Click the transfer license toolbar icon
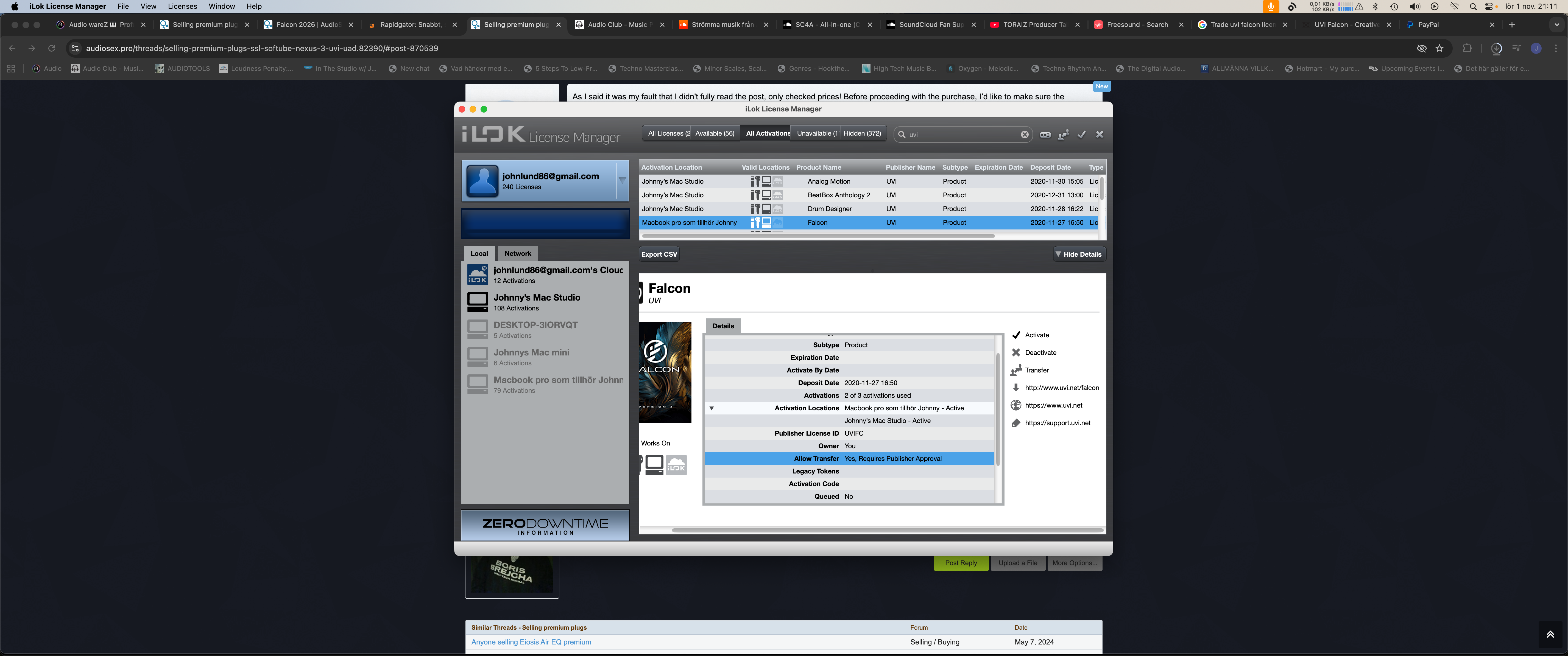Screen dimensions: 1568x656 [x=1063, y=134]
